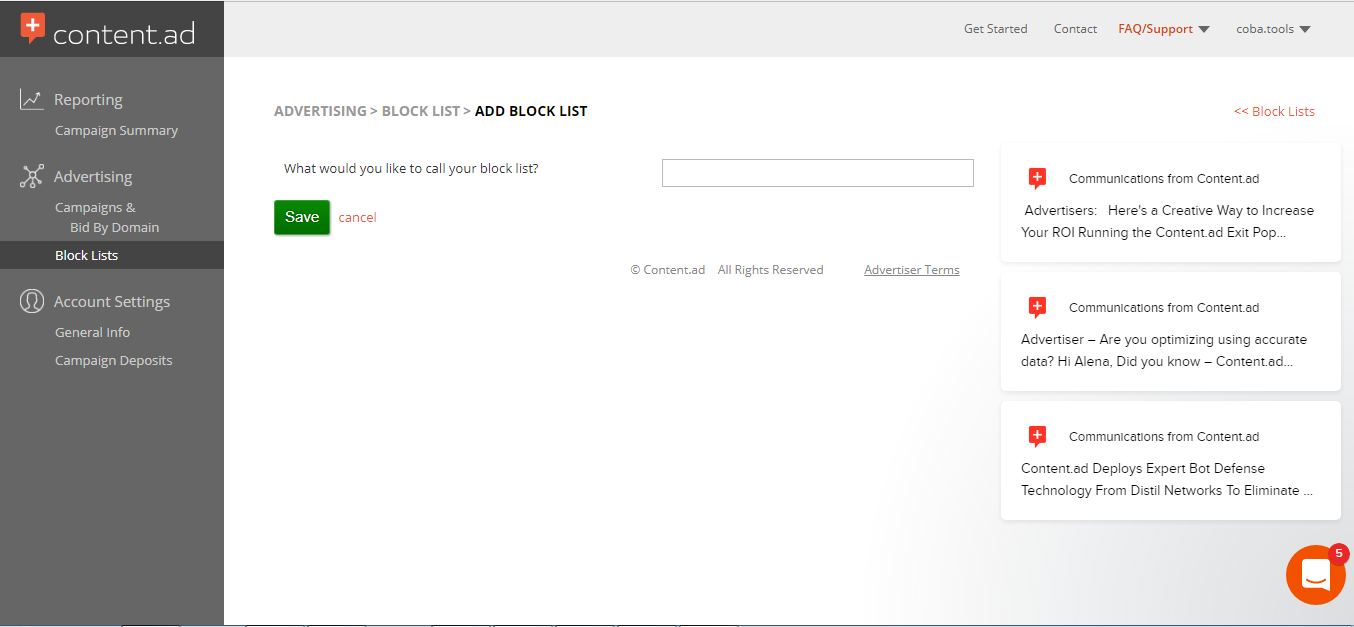Go back via << Block Lists link

(1274, 111)
